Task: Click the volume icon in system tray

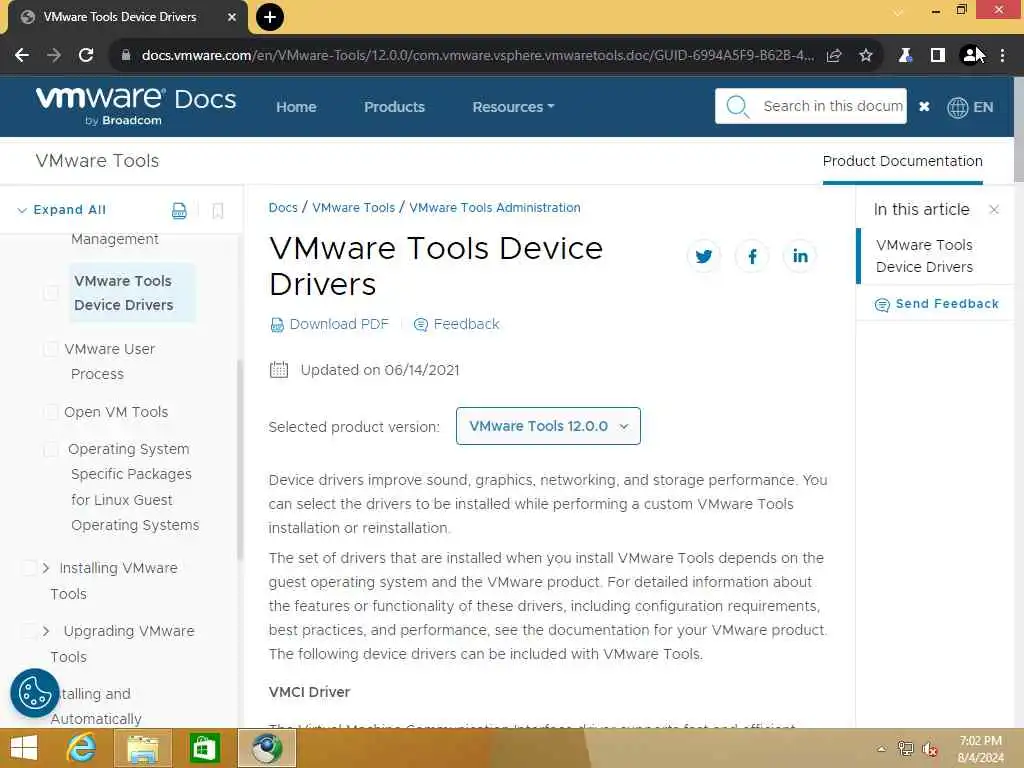Action: coord(930,749)
